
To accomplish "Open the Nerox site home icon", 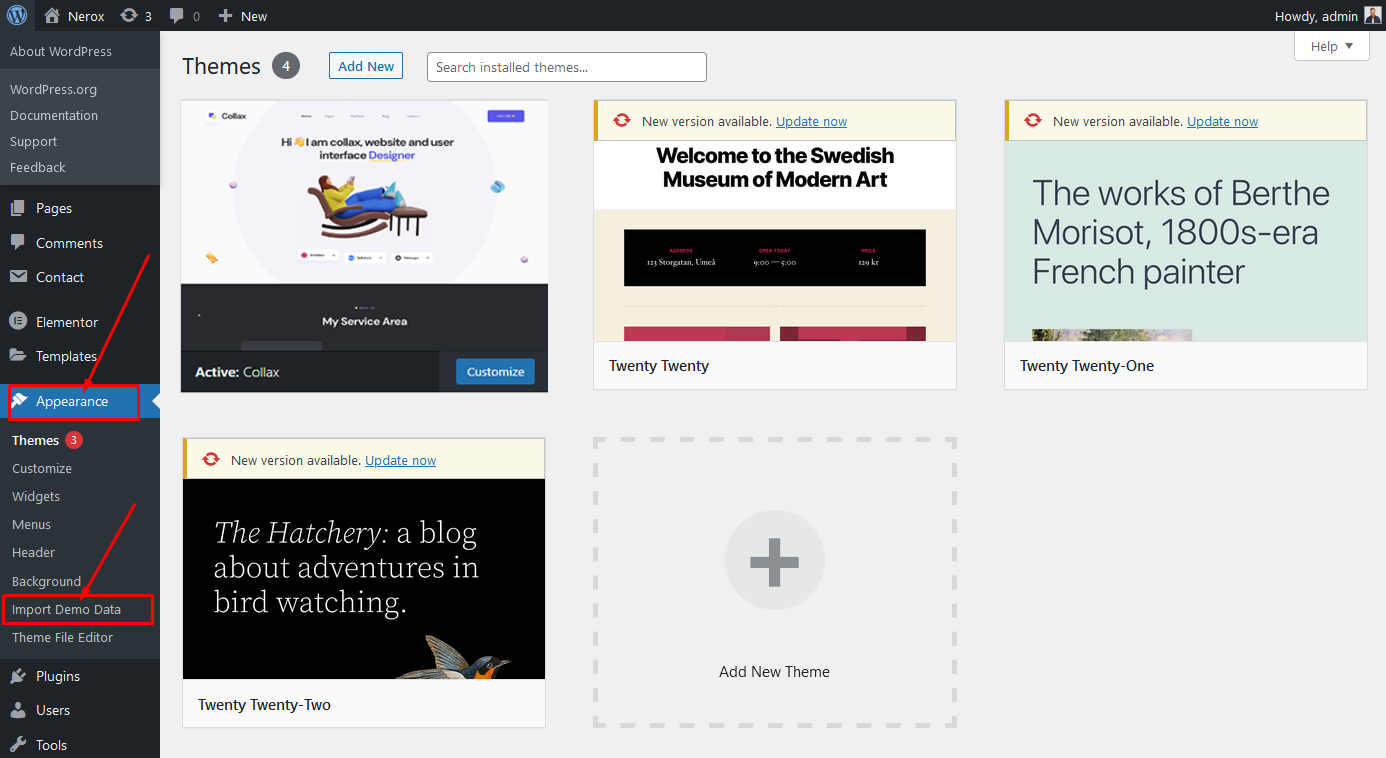I will point(53,16).
